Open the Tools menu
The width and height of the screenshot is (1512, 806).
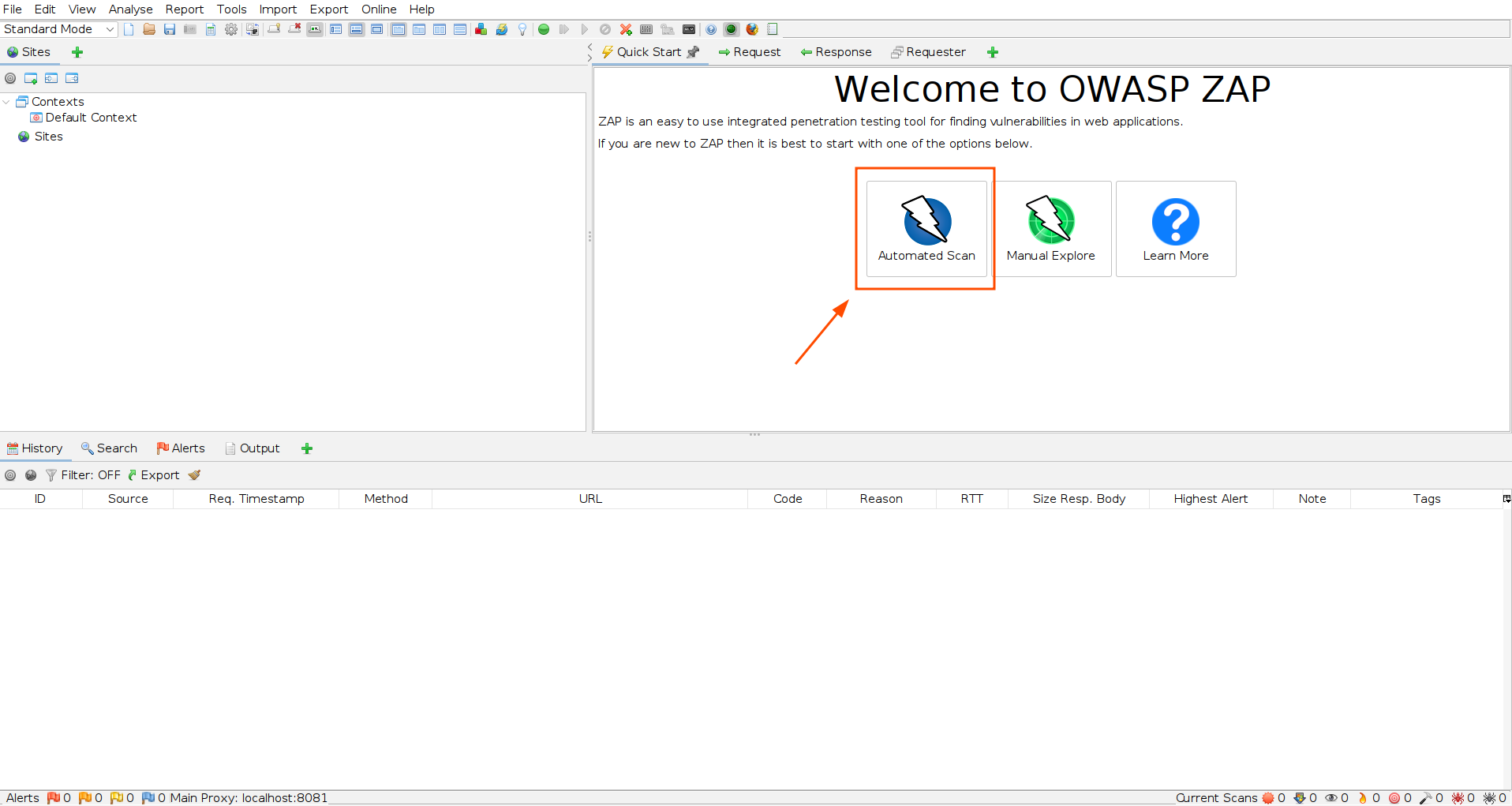click(x=232, y=9)
